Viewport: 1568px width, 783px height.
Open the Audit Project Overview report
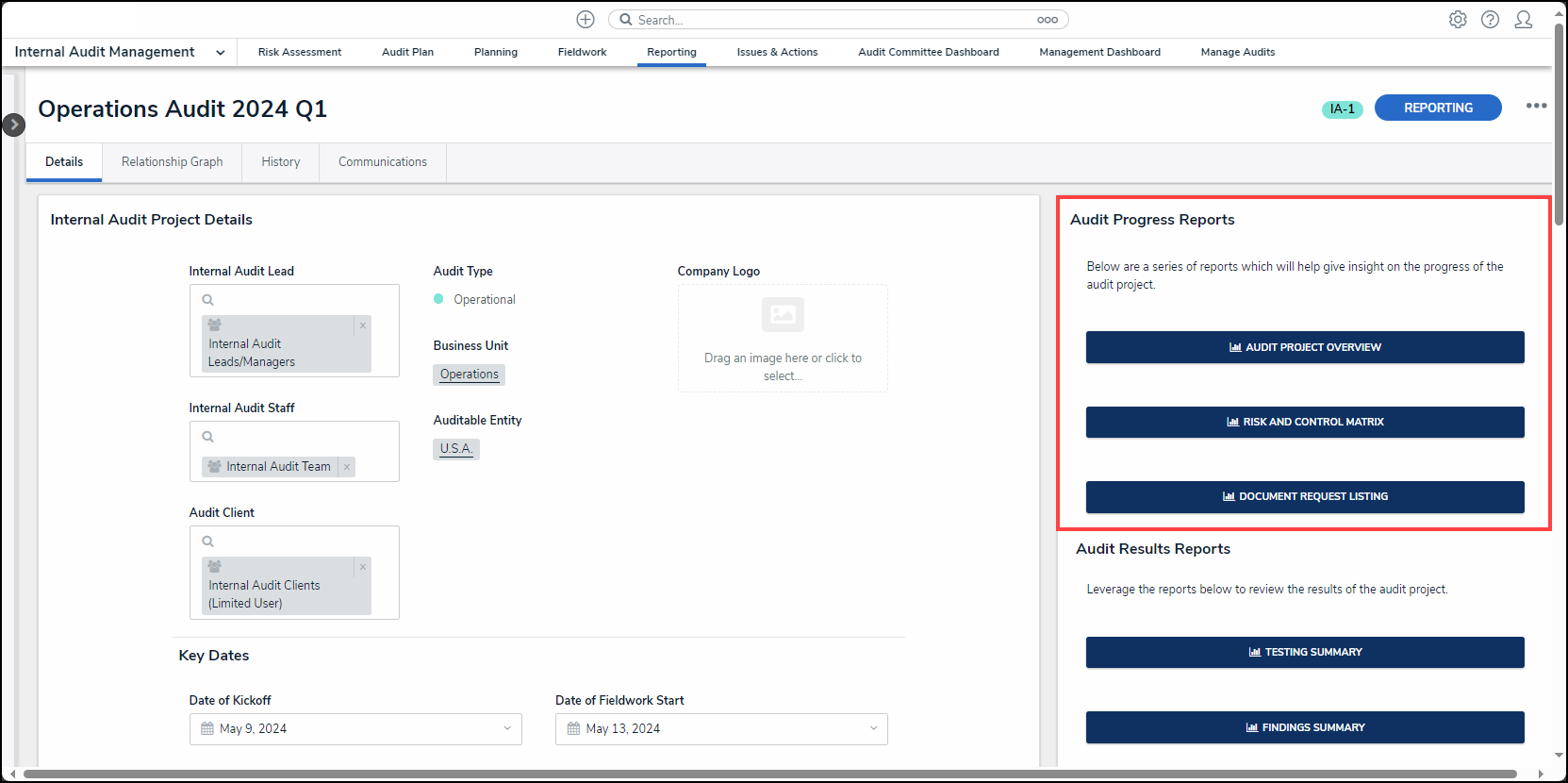click(1304, 347)
